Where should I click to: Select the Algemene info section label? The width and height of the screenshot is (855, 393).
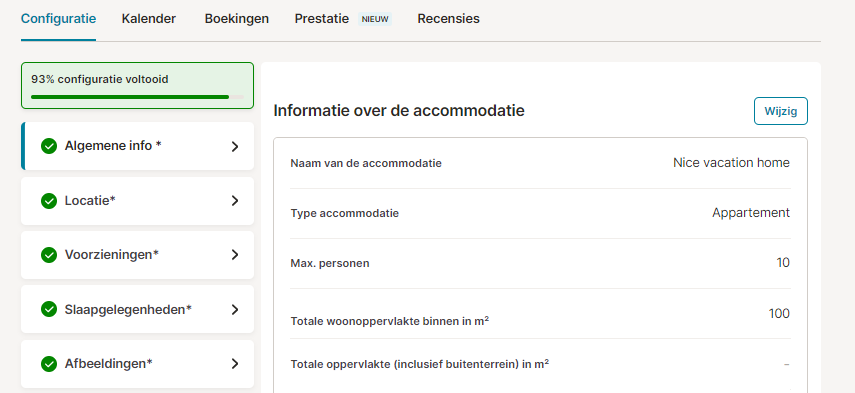[x=113, y=146]
